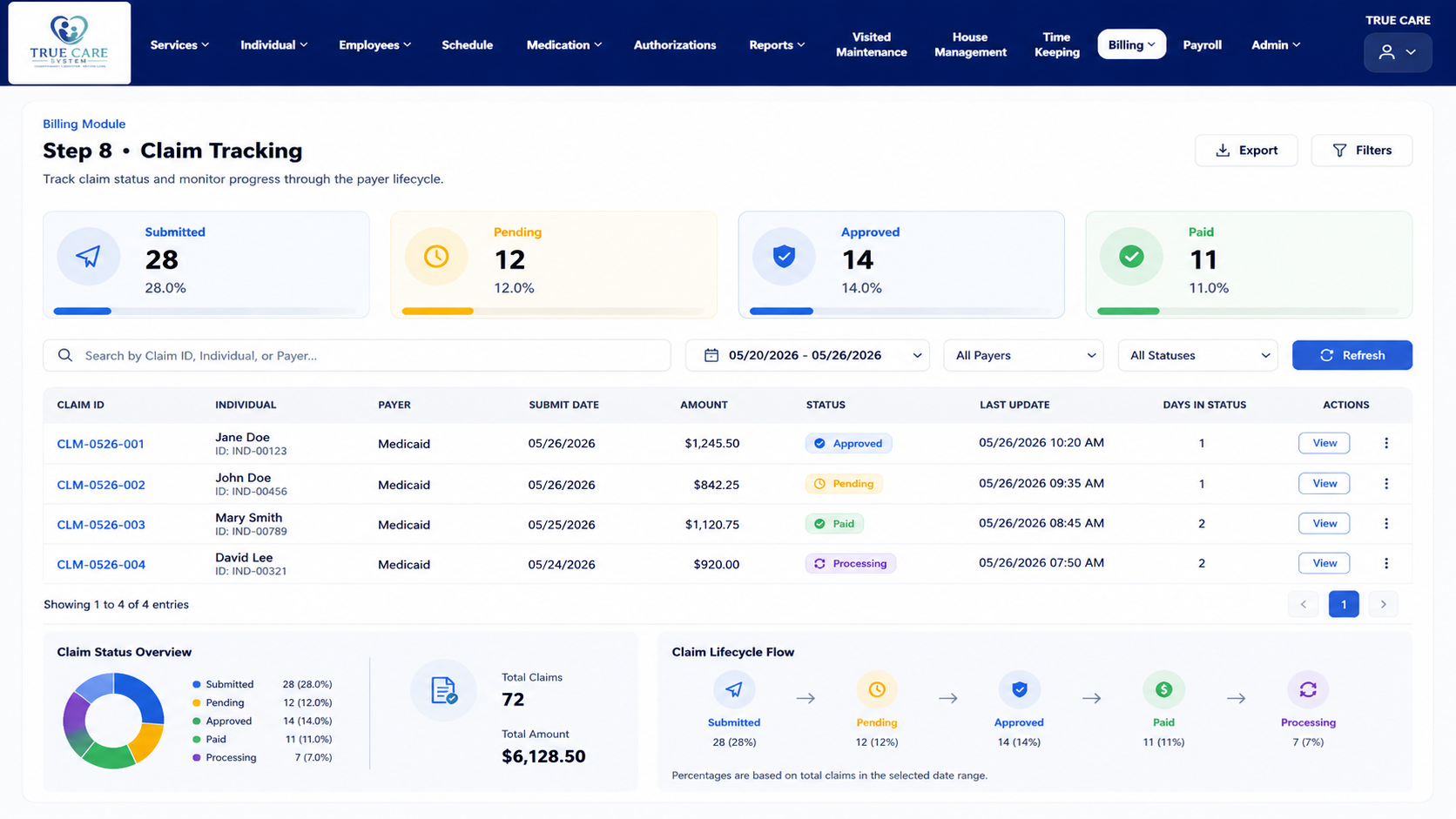1456x819 pixels.
Task: View claim CLM-0526-002
Action: pyautogui.click(x=1324, y=483)
